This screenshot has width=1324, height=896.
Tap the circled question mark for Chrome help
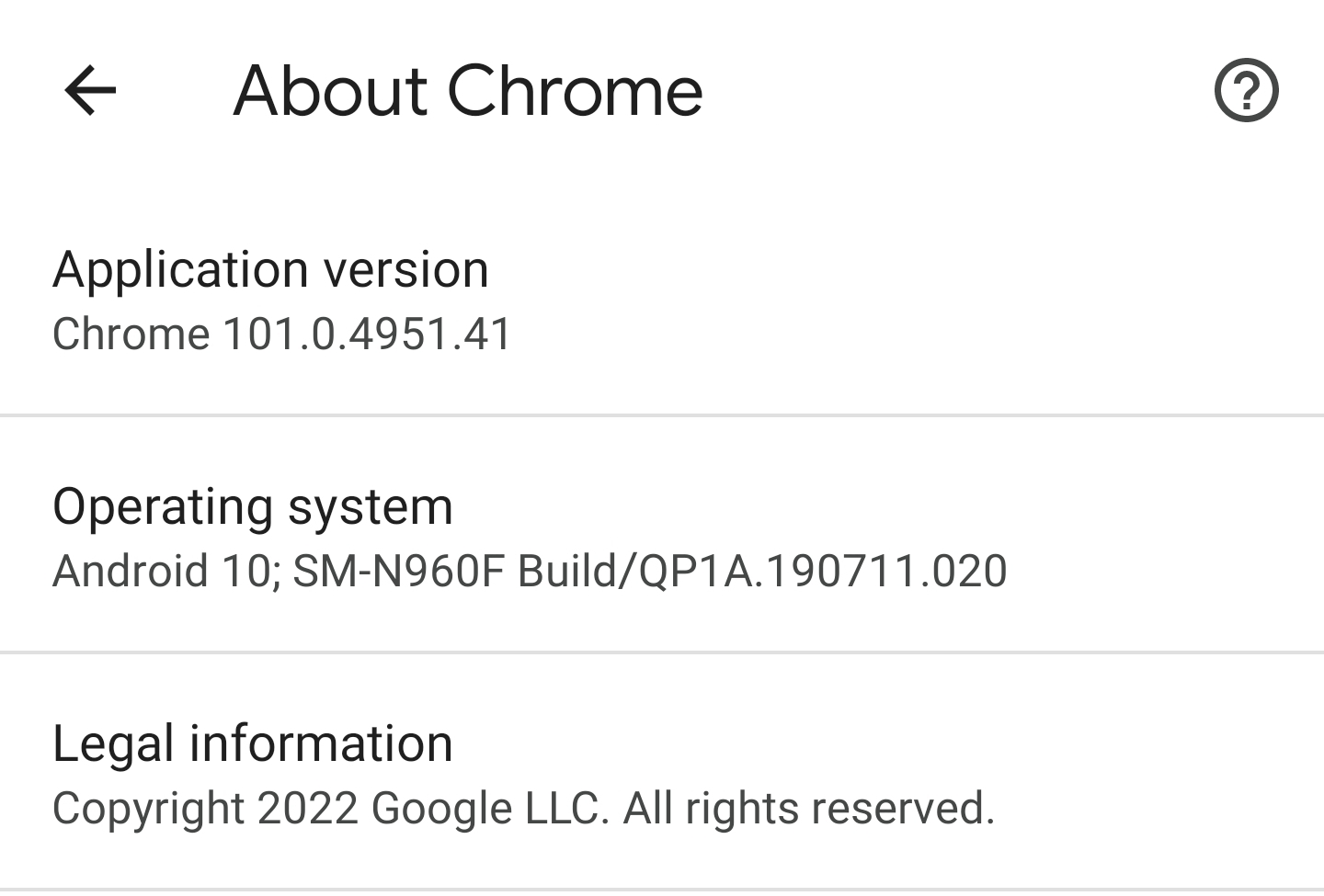(x=1249, y=90)
